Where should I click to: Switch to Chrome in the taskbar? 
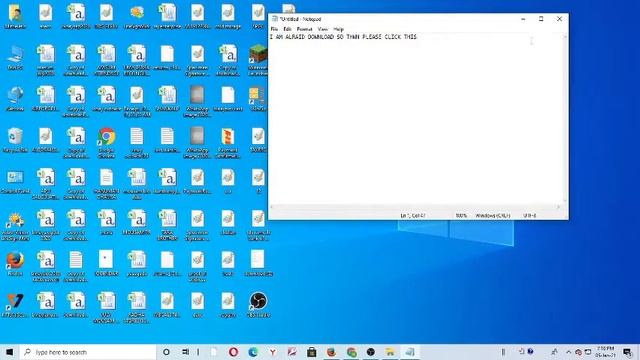pos(351,352)
